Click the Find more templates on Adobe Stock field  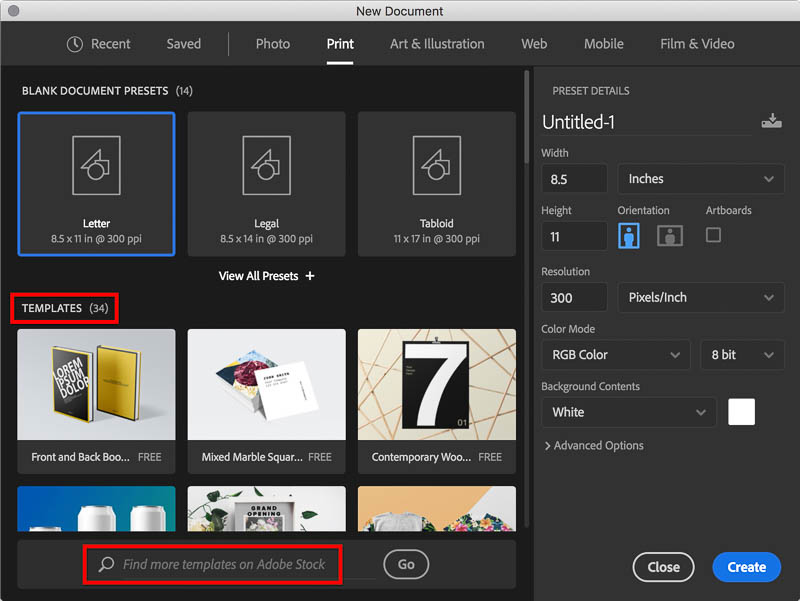pyautogui.click(x=224, y=564)
